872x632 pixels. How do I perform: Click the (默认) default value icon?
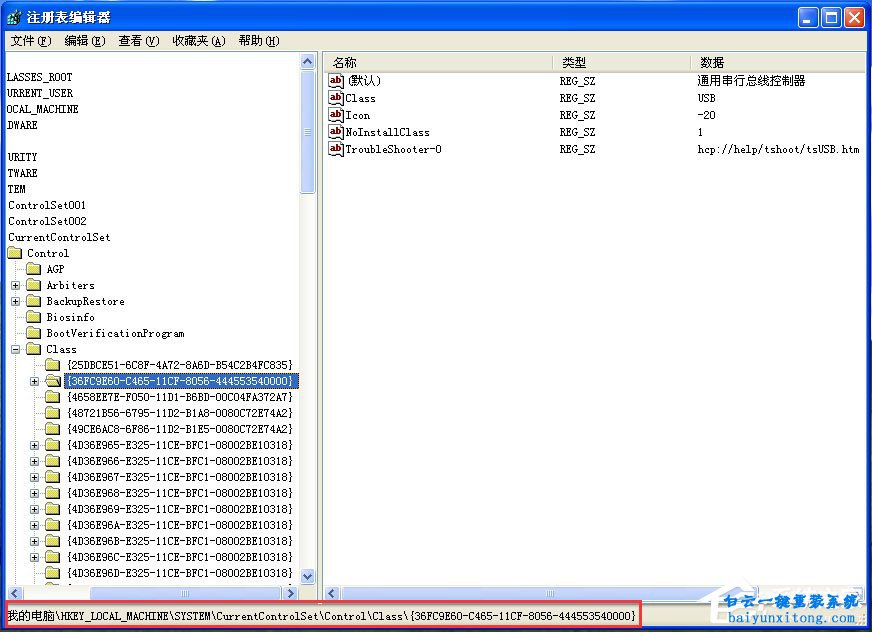[336, 81]
